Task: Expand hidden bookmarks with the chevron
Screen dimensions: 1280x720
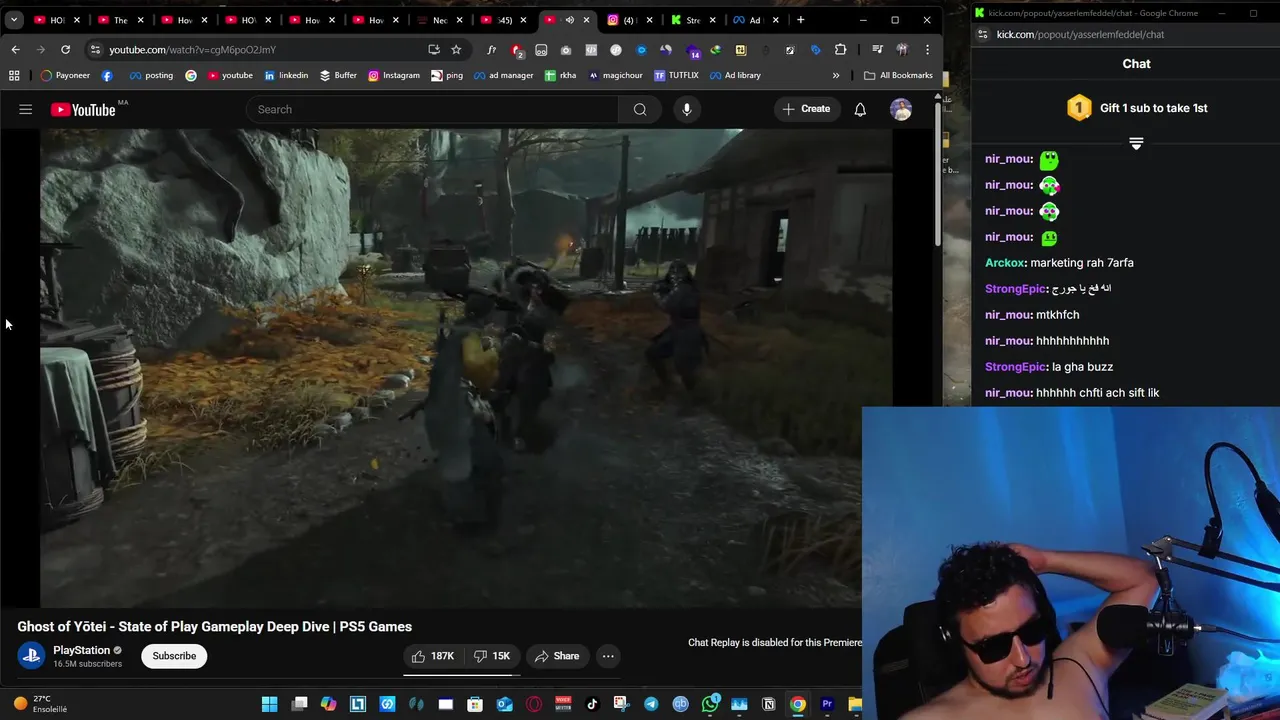Action: (836, 75)
